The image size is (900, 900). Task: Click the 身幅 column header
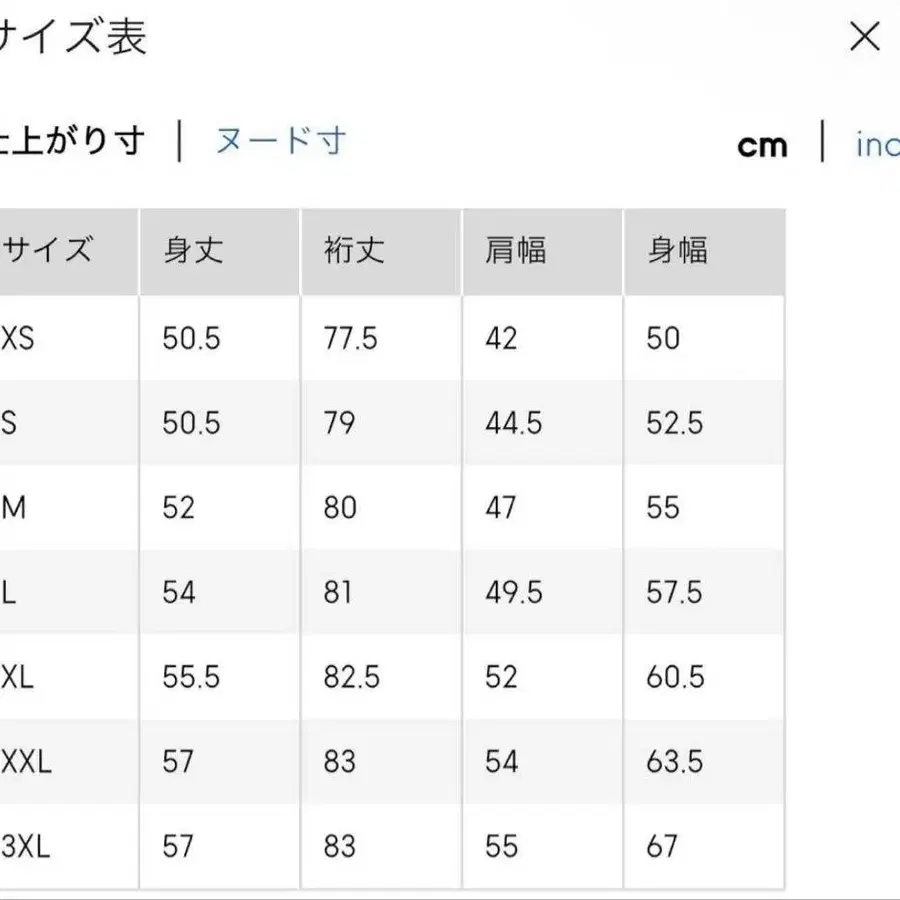(x=677, y=251)
